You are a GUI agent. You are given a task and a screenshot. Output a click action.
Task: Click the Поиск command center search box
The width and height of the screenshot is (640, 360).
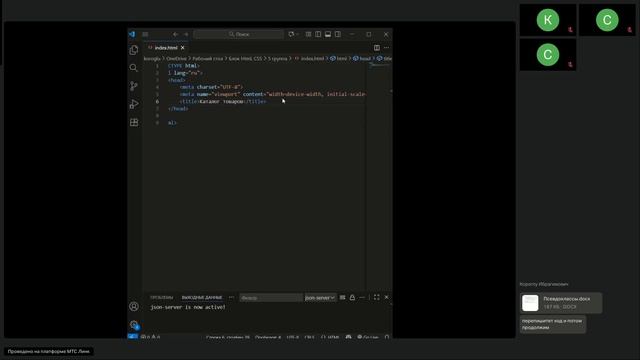[239, 34]
